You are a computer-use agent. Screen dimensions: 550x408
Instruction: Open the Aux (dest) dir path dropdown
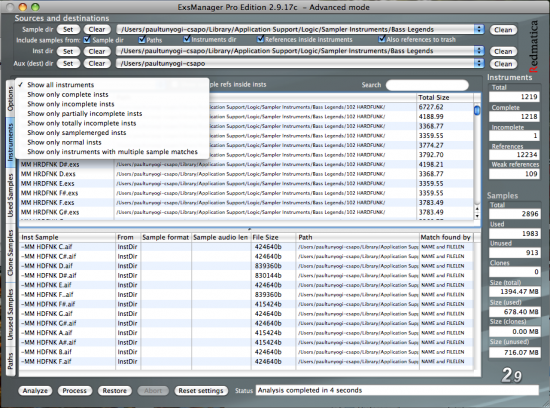[x=479, y=63]
